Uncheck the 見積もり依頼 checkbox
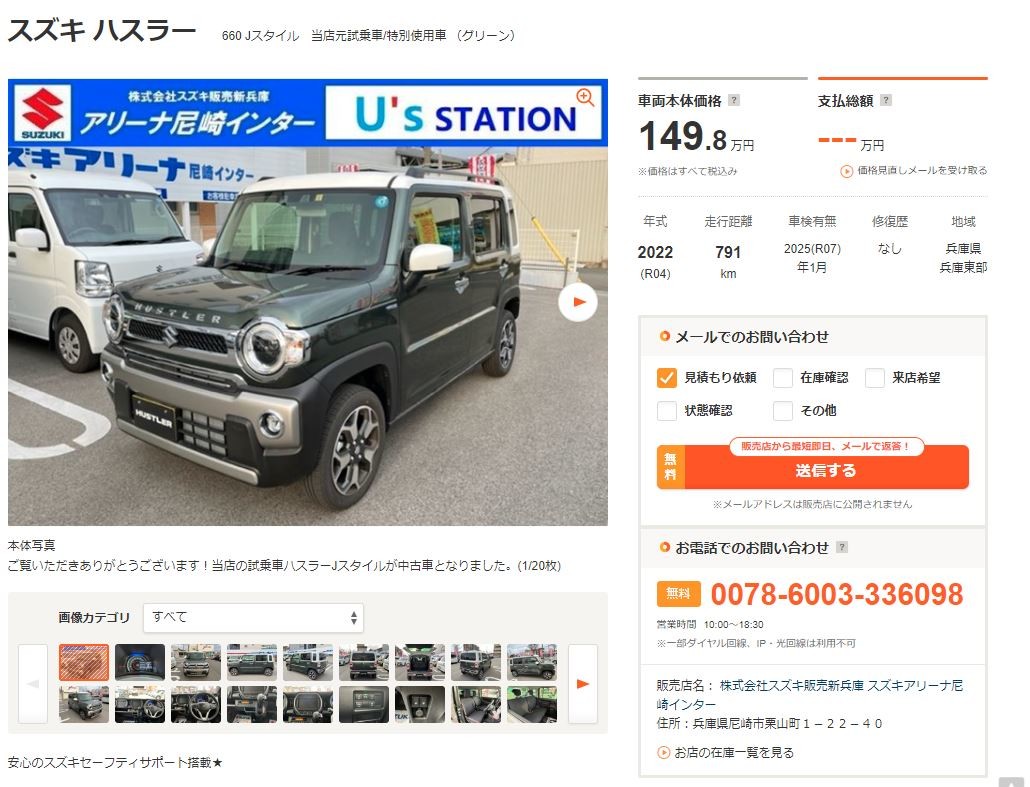Screen dimensions: 1030x787 (x=666, y=378)
